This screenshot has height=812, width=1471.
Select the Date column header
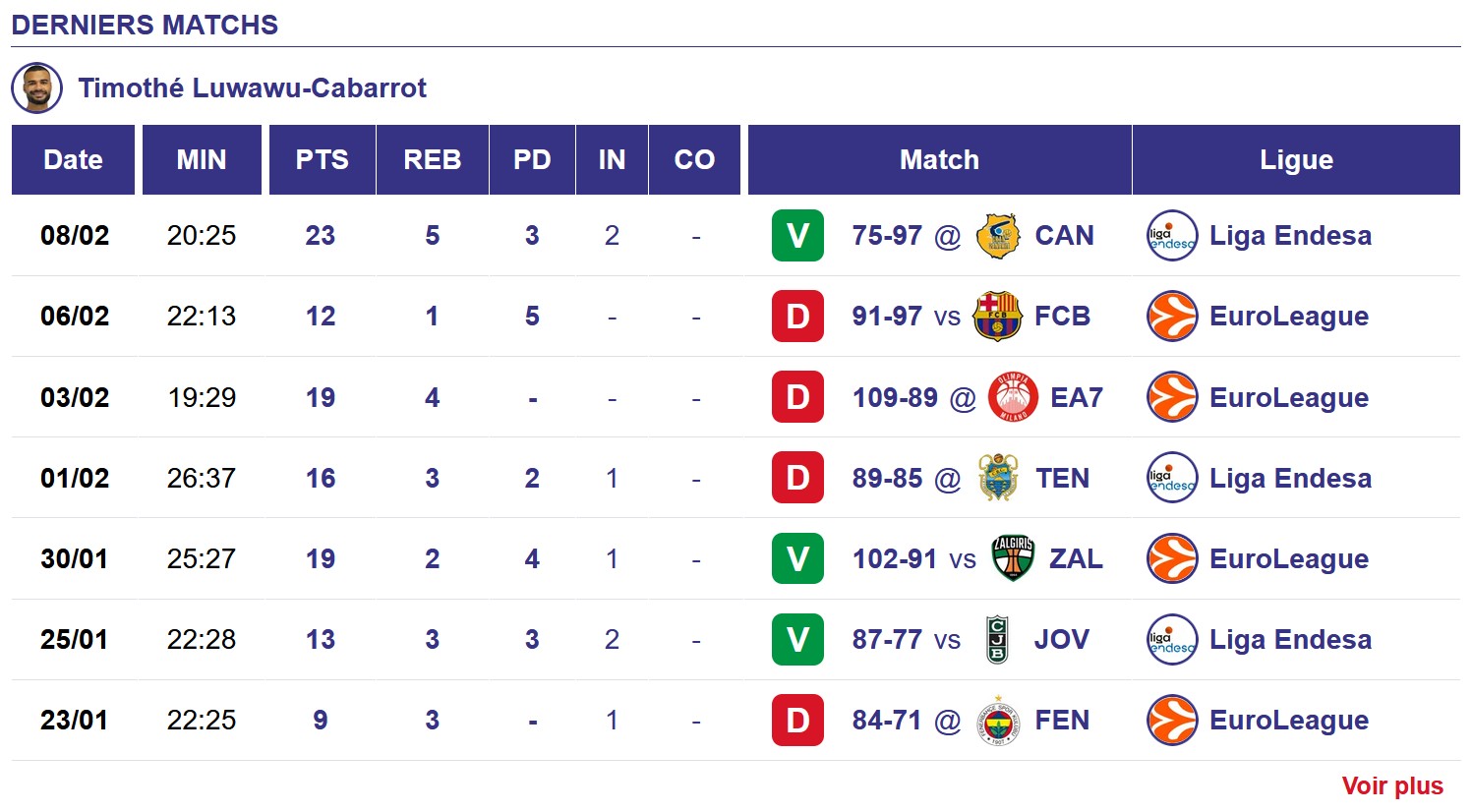[73, 159]
